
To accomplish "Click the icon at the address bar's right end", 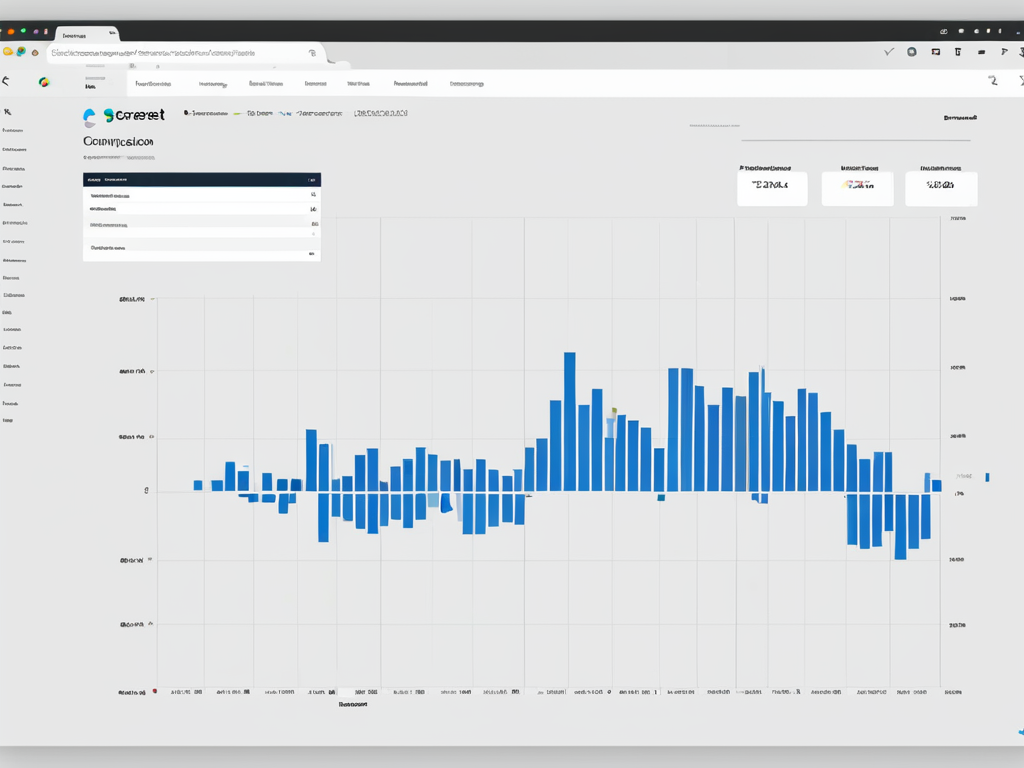I will pyautogui.click(x=313, y=53).
